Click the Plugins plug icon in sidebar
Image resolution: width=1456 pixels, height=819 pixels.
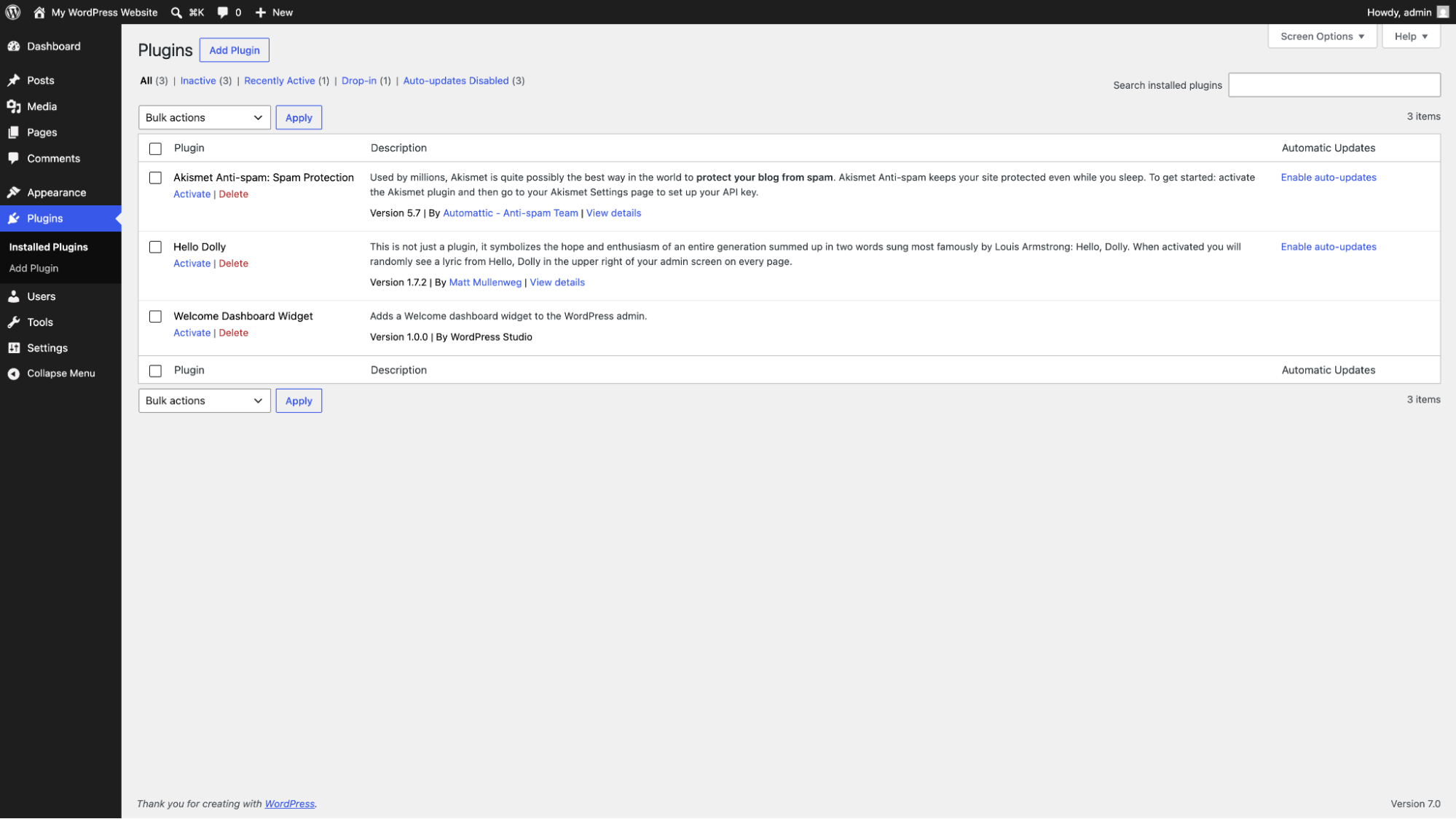pyautogui.click(x=14, y=218)
